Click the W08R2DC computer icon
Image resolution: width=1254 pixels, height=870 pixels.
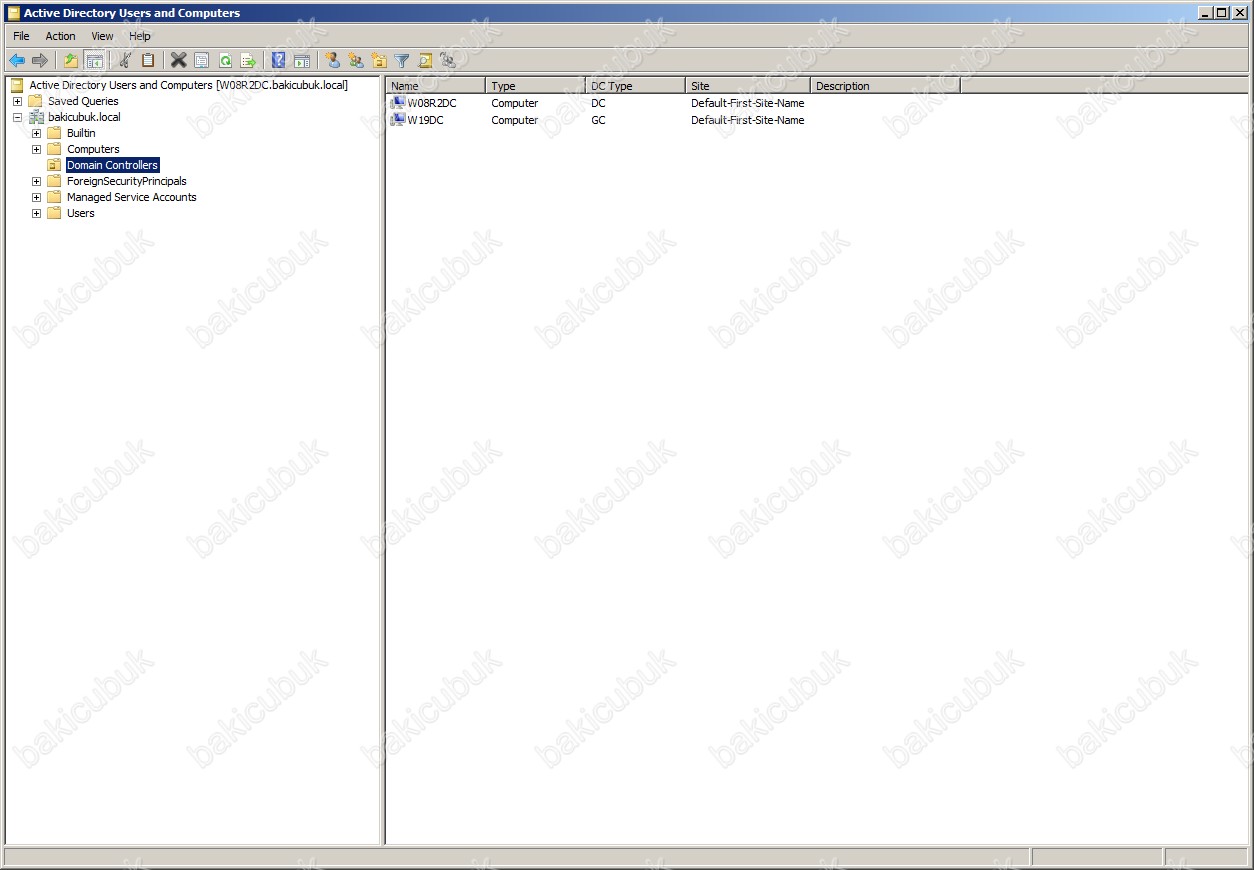(x=398, y=103)
